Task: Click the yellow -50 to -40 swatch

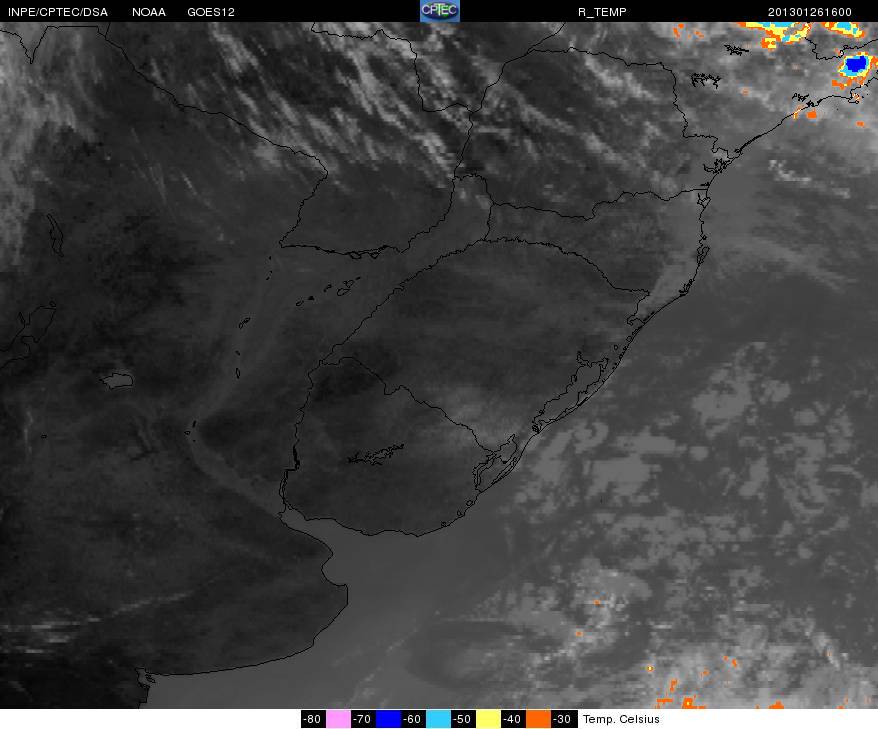Action: 488,719
